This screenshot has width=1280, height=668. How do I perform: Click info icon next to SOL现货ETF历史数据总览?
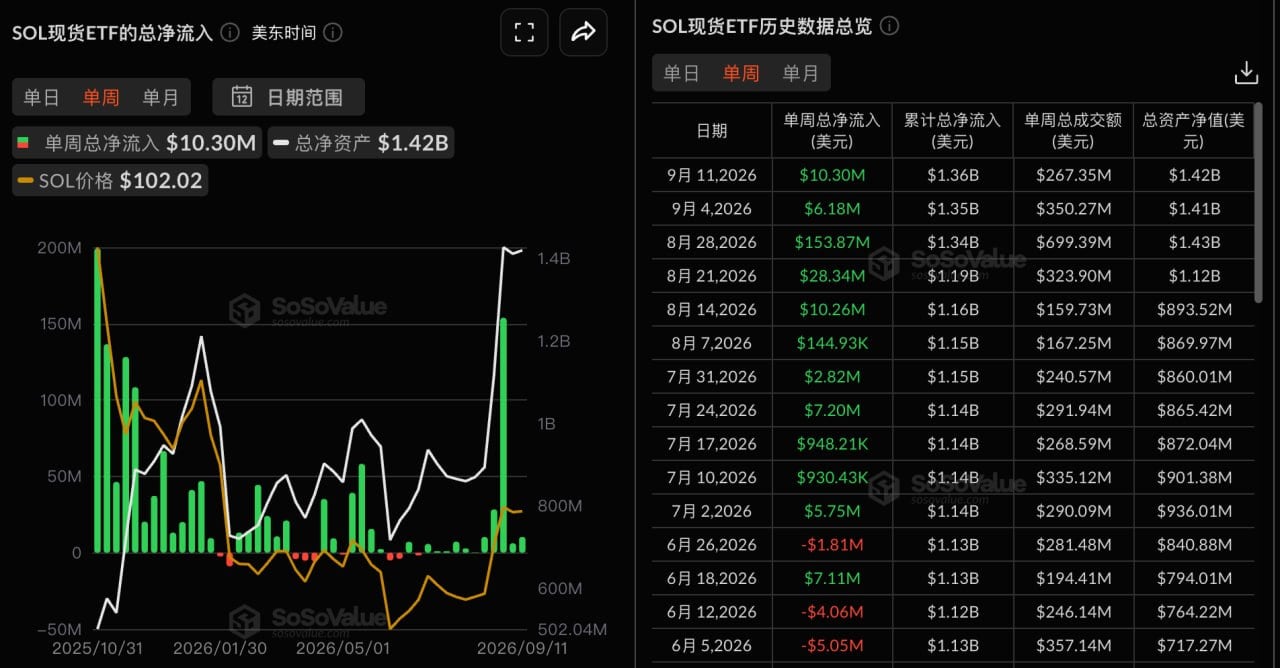pos(889,26)
